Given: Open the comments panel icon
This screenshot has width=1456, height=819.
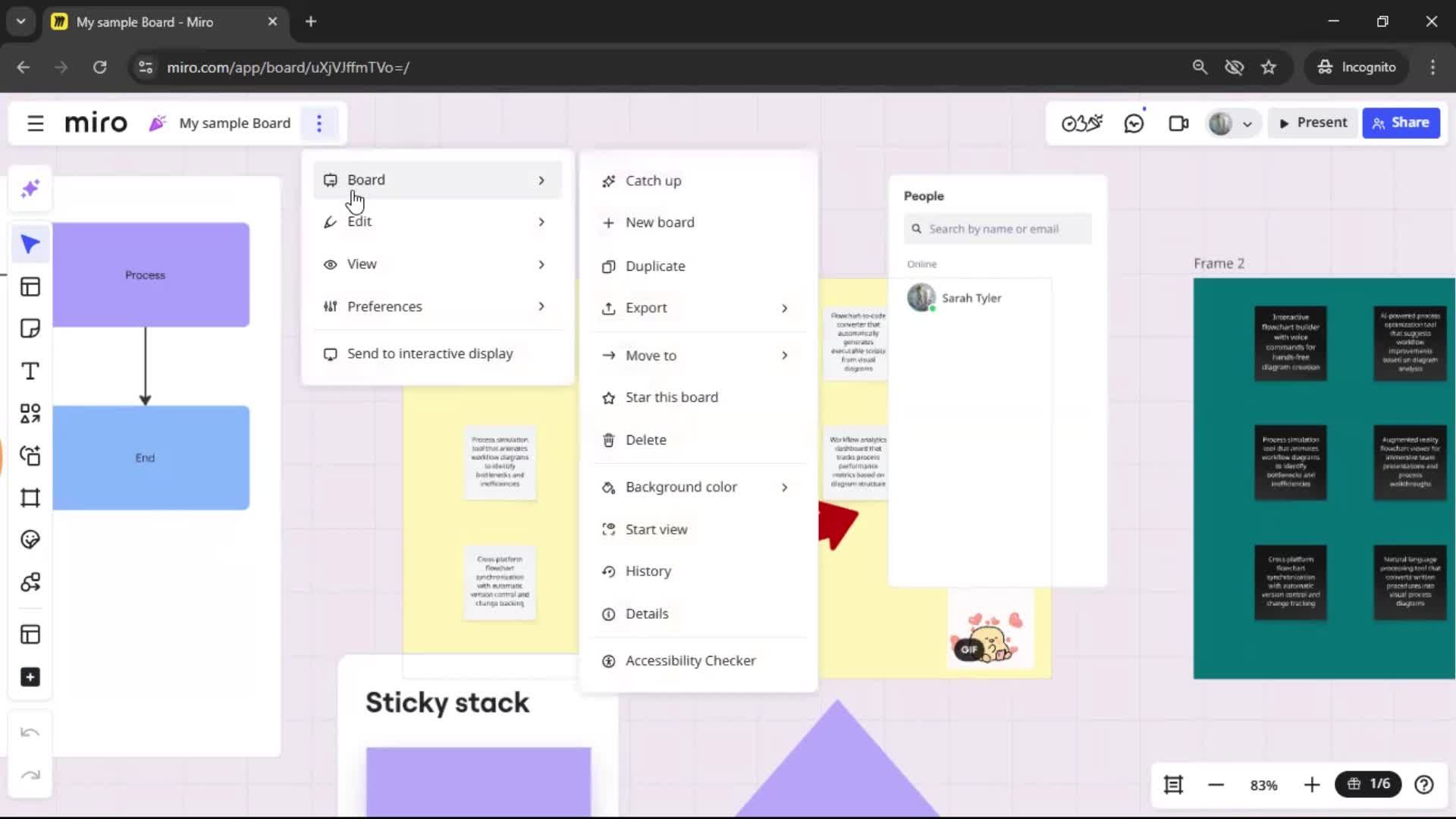Looking at the screenshot, I should click(1134, 123).
